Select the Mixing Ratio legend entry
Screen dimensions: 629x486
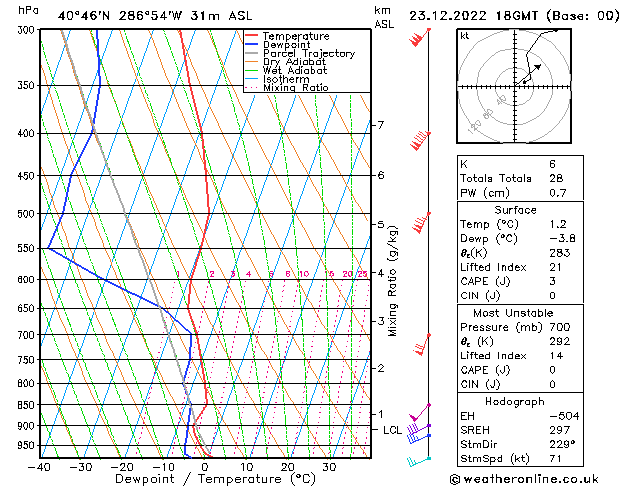click(287, 87)
